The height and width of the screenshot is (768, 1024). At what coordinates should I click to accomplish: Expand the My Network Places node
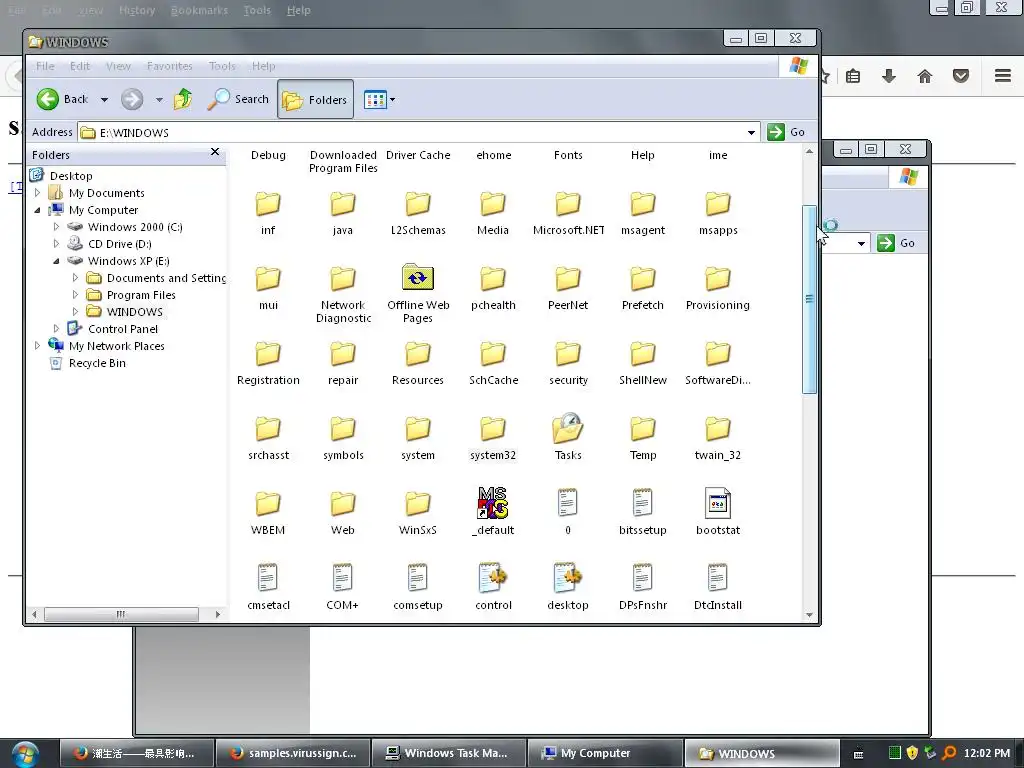pos(37,345)
